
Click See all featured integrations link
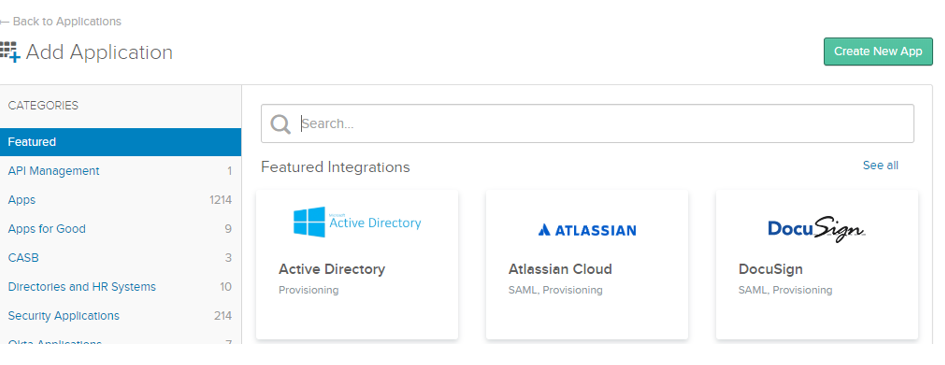(881, 165)
